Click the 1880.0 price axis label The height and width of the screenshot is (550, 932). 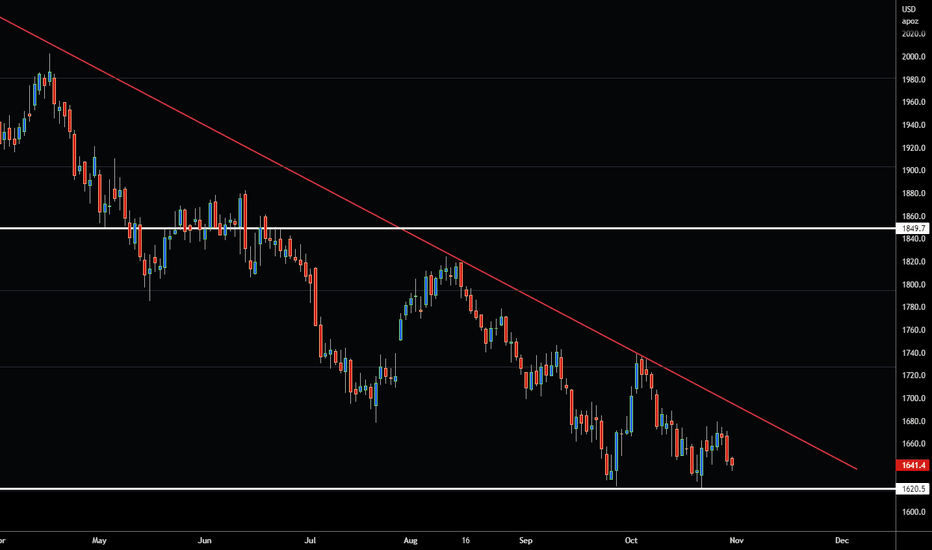point(914,193)
